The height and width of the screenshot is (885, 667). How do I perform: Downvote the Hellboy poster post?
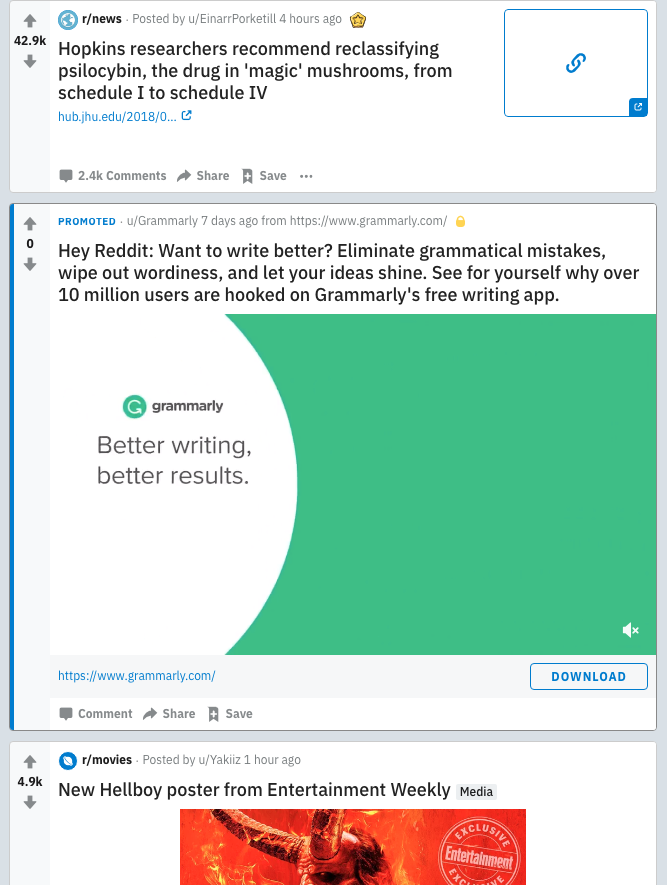(30, 802)
